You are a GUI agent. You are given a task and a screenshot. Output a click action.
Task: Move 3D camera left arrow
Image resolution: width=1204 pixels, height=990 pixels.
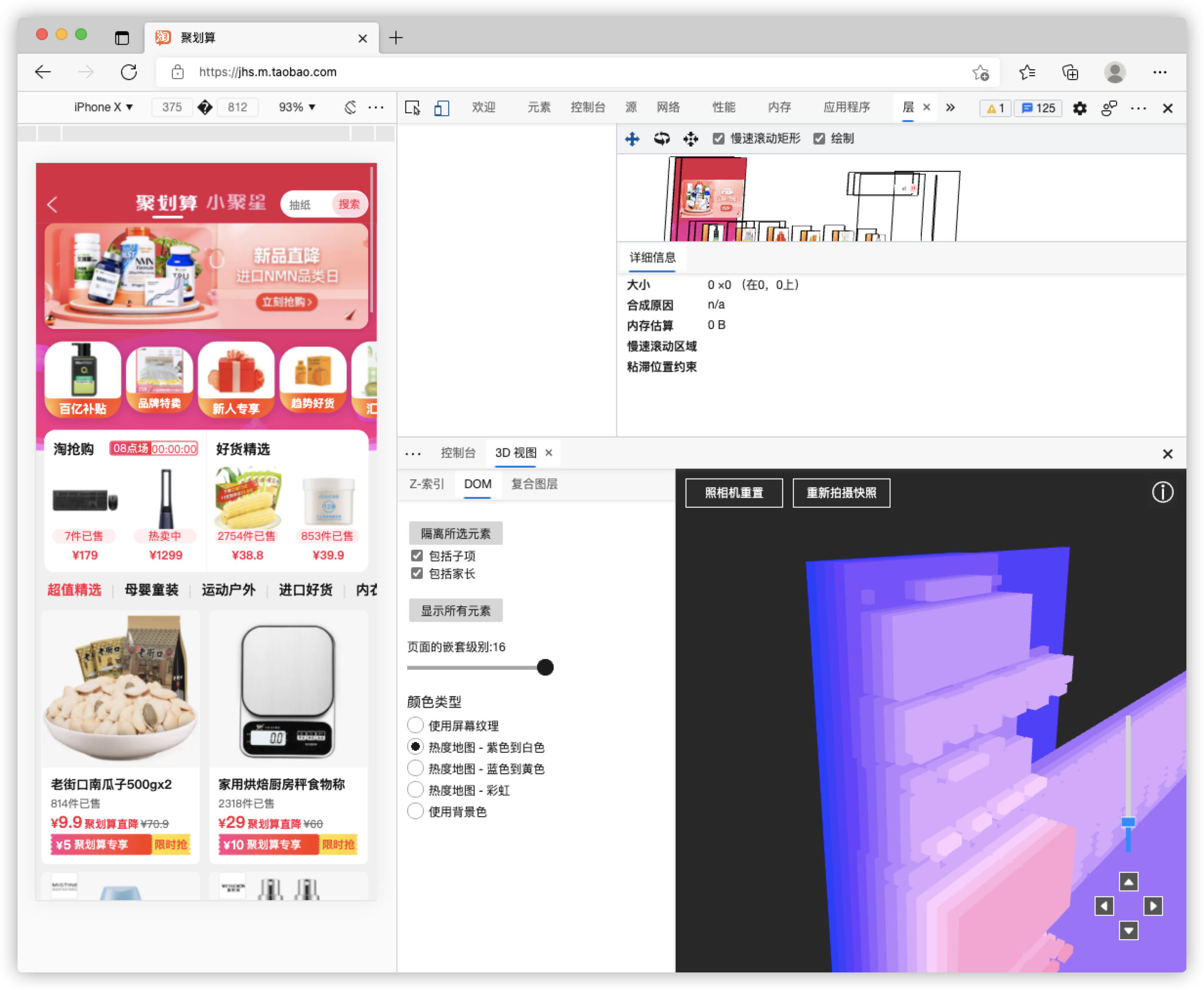tap(1104, 906)
